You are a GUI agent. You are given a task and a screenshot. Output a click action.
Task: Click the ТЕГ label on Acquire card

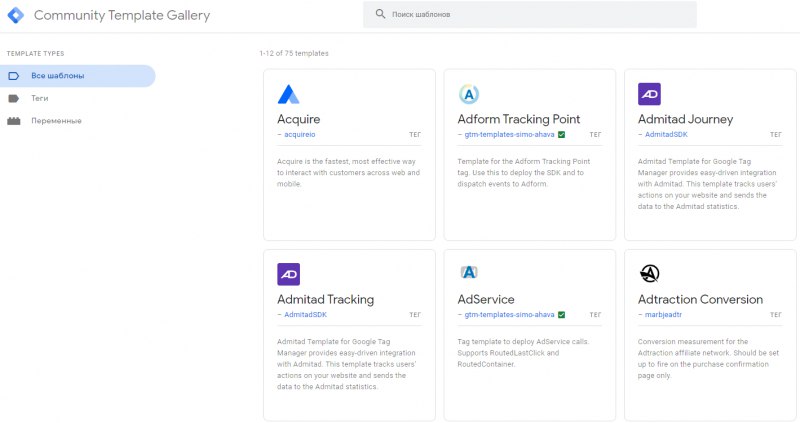tap(415, 135)
